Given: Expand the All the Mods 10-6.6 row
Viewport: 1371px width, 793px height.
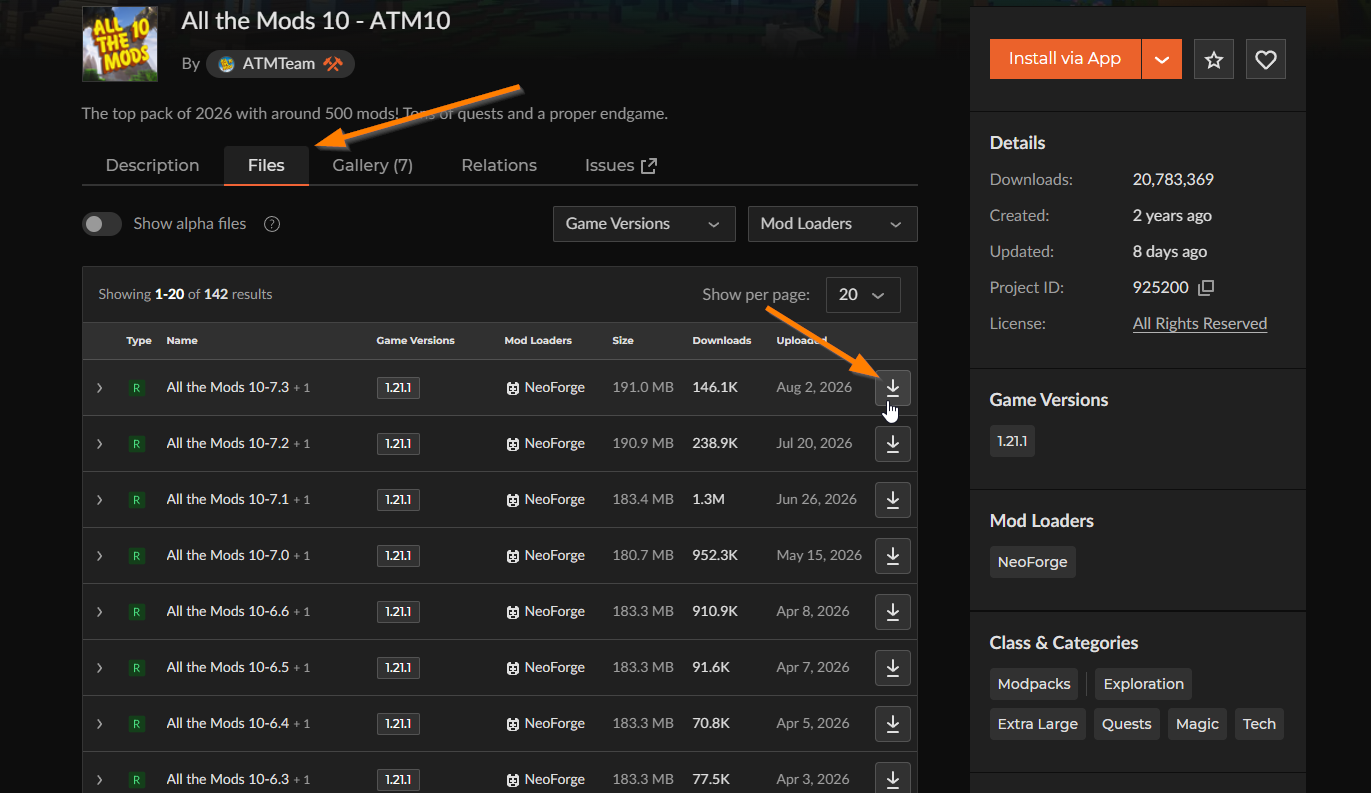Looking at the screenshot, I should pos(99,611).
